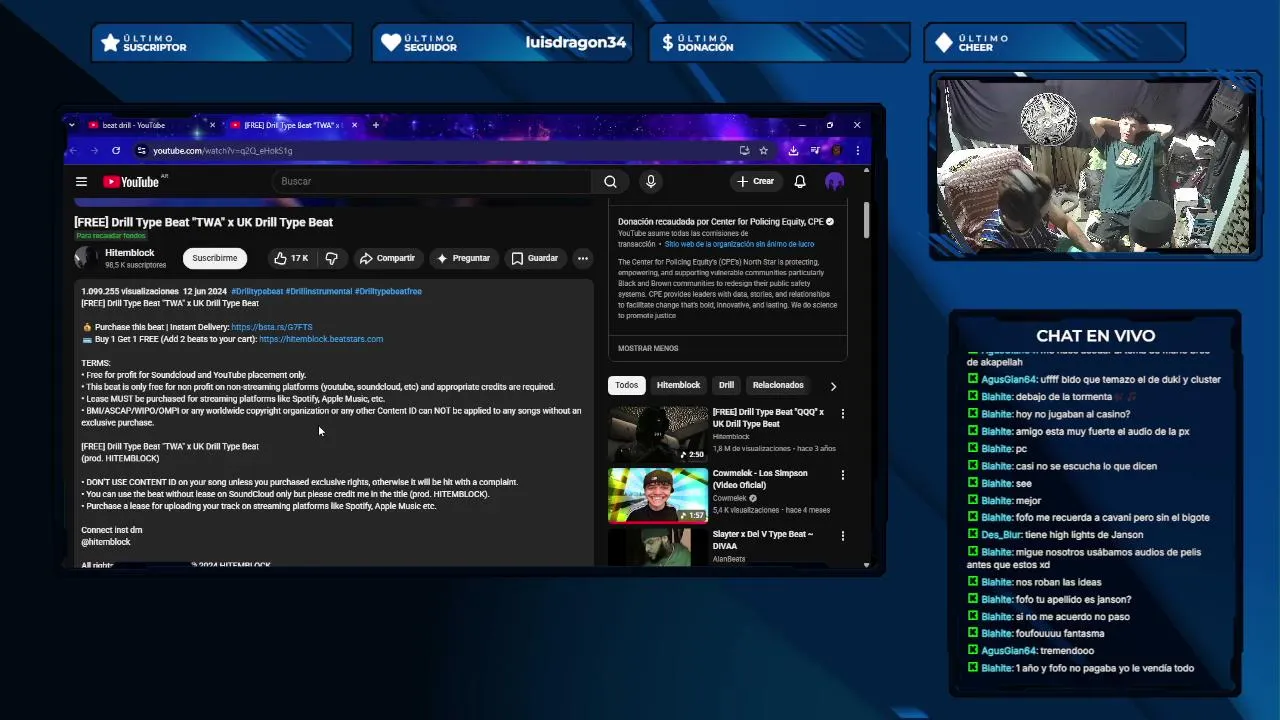Click the Crear button
1280x720 pixels.
(x=755, y=181)
